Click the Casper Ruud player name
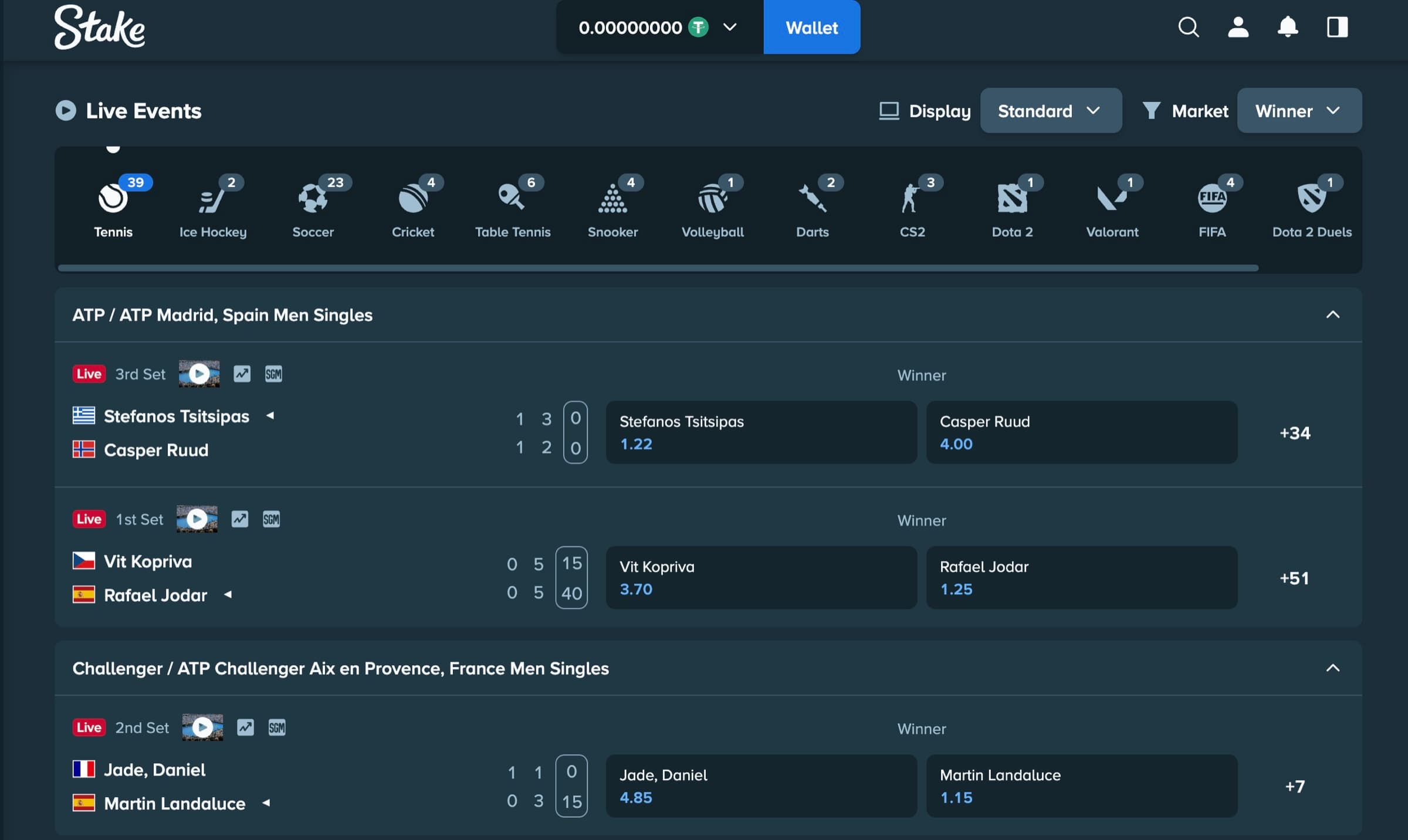Image resolution: width=1408 pixels, height=840 pixels. point(156,450)
